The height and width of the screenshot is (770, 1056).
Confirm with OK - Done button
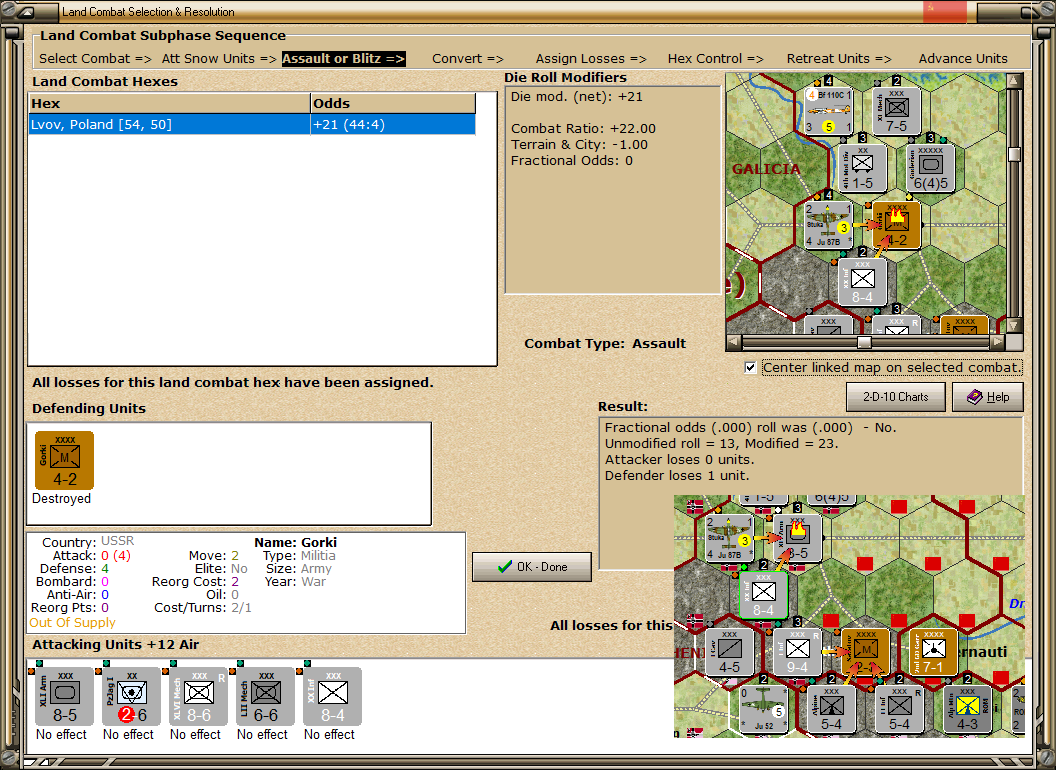click(532, 567)
